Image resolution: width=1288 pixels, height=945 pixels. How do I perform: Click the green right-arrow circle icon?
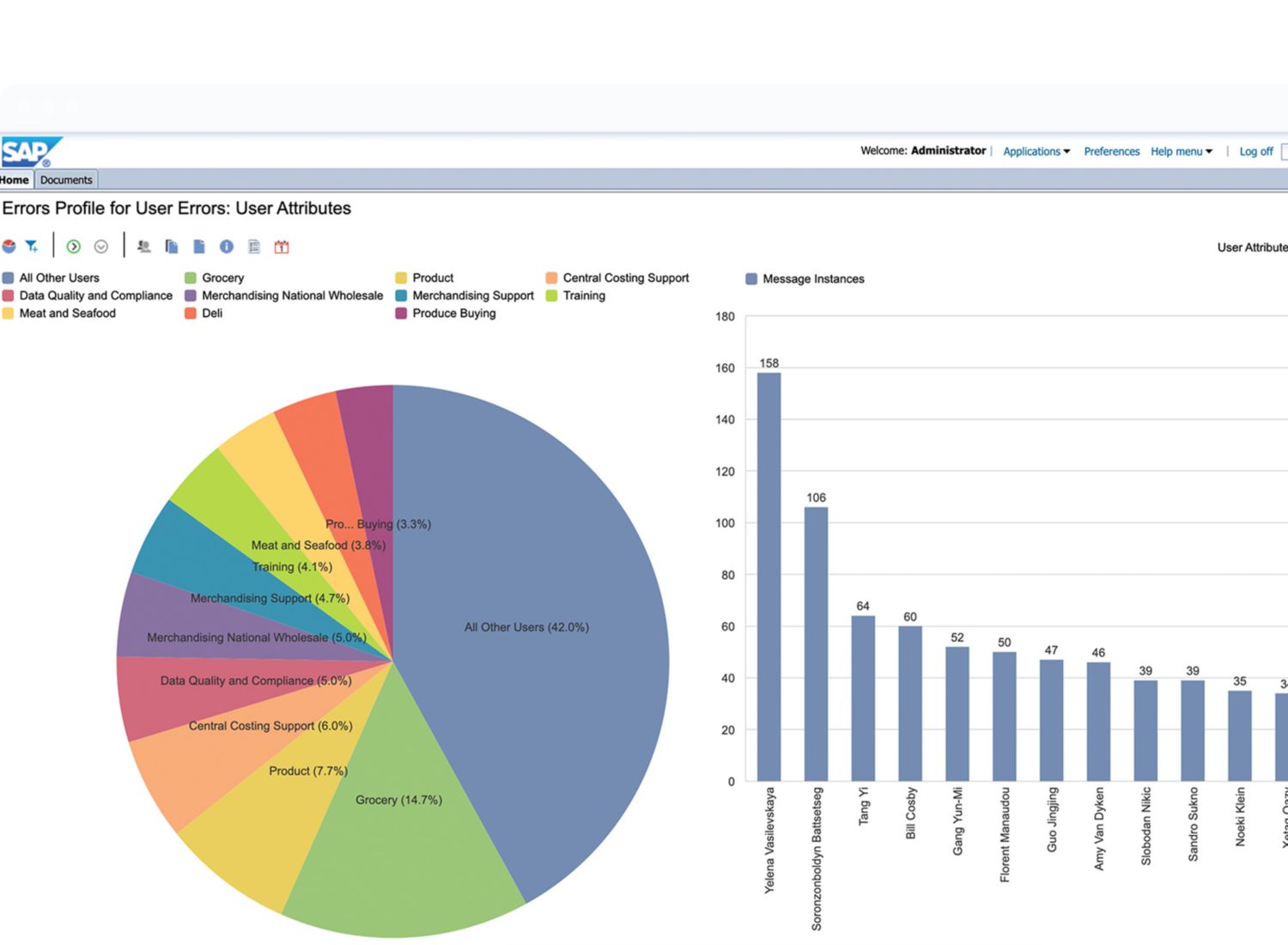(x=74, y=247)
